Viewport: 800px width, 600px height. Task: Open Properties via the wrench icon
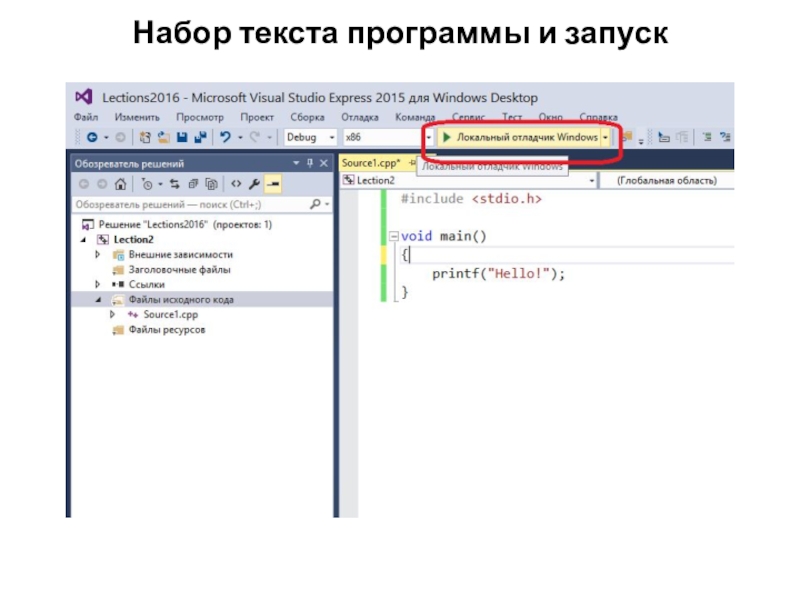[254, 184]
